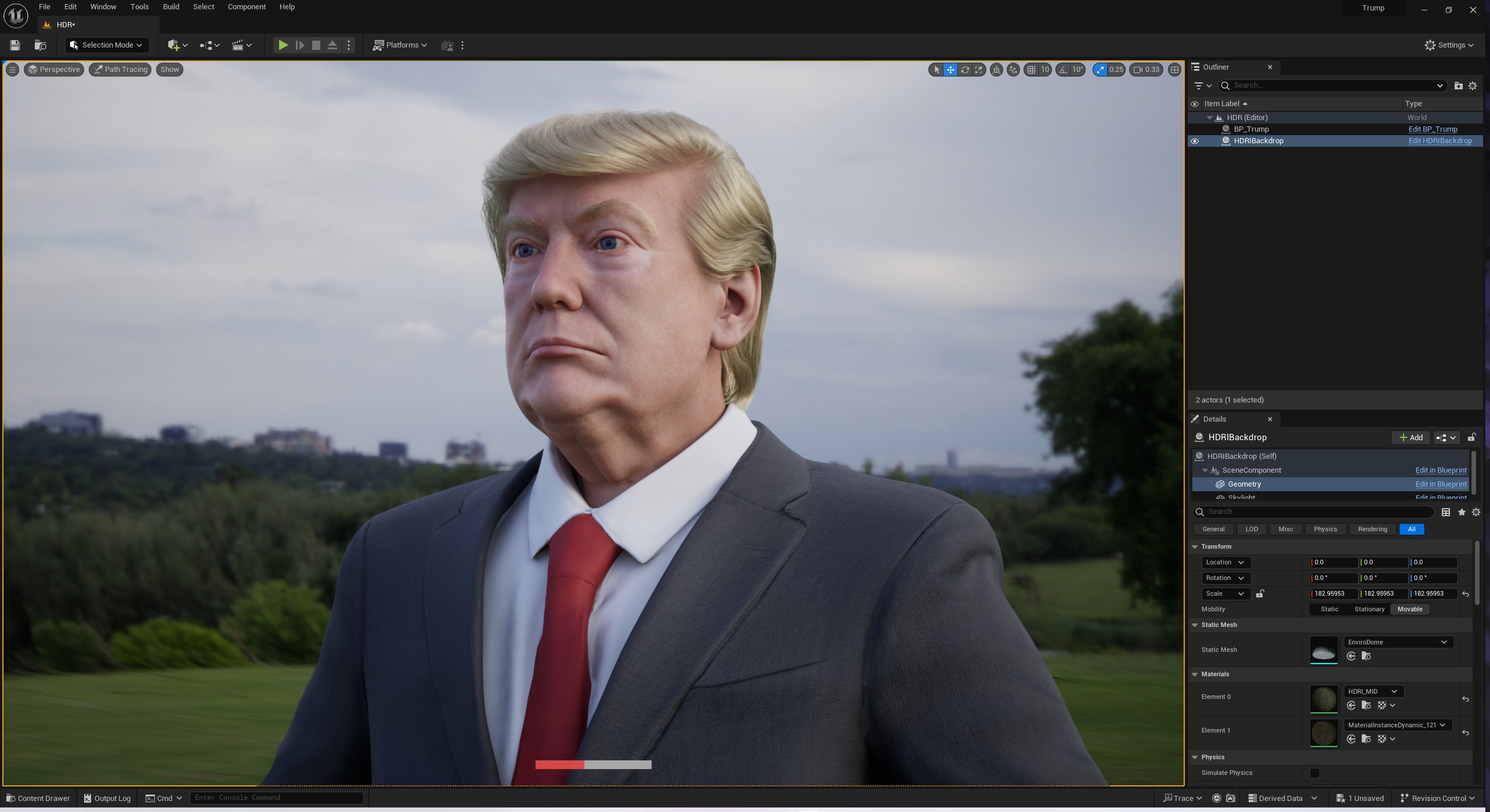1490x812 pixels.
Task: Open the Selection Mode dropdown
Action: pos(107,45)
